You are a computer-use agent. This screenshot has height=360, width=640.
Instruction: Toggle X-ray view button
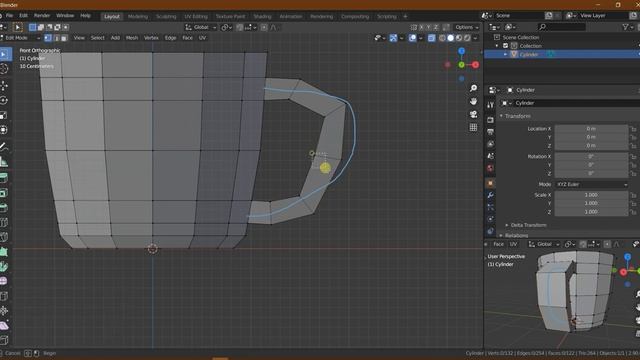point(431,38)
